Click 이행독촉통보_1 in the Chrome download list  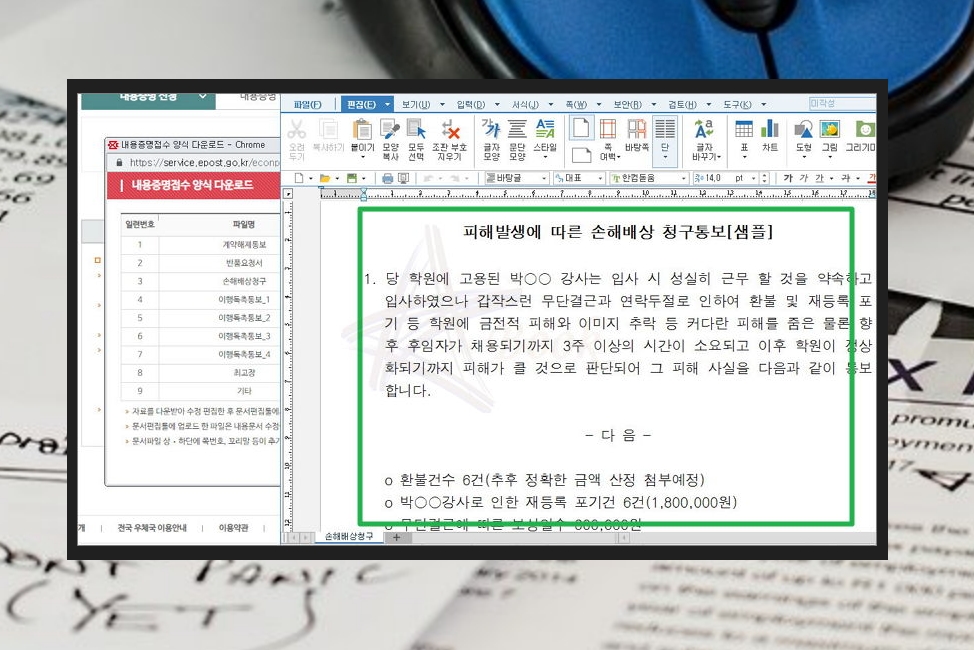pos(244,300)
